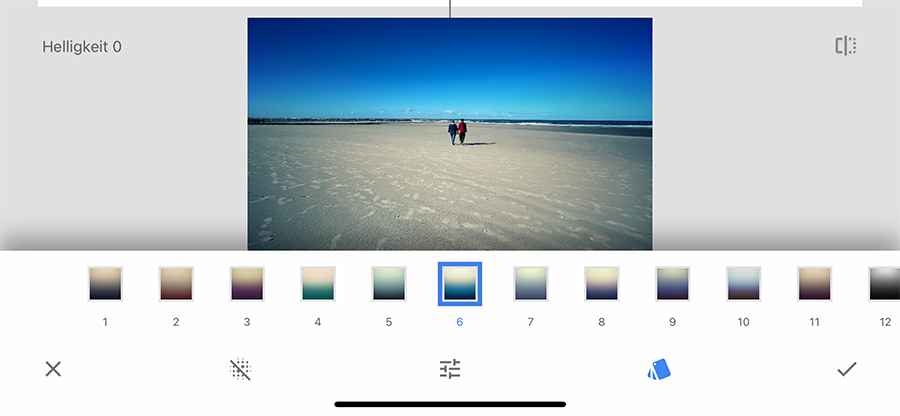Viewport: 900px width, 416px height.
Task: Select black-and-white style 12 thumbnail
Action: click(x=884, y=284)
